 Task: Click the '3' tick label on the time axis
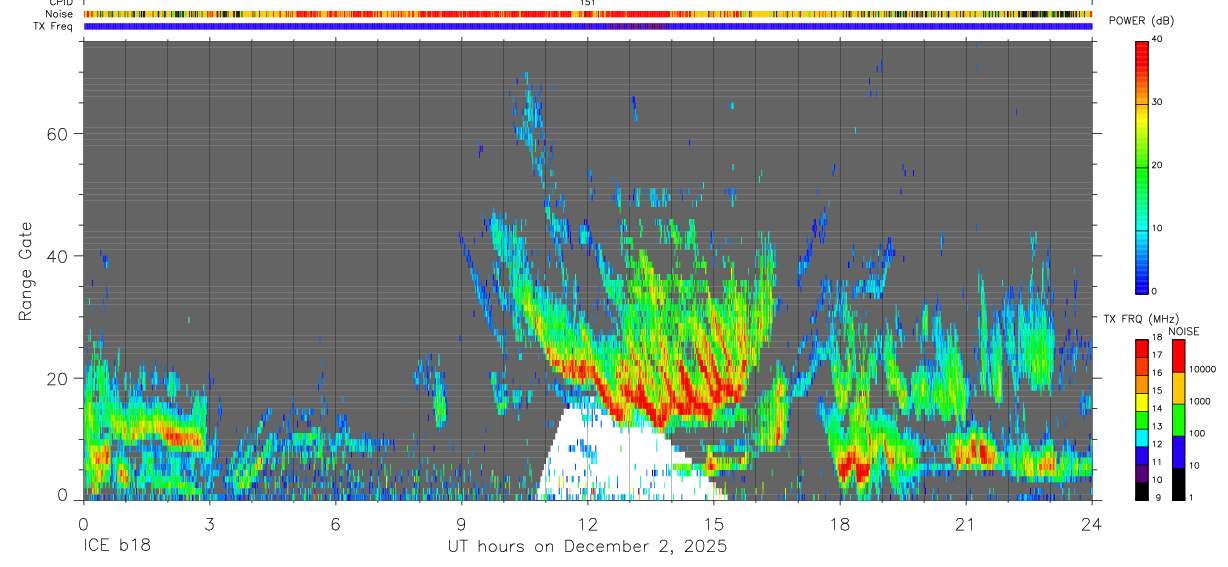click(209, 524)
